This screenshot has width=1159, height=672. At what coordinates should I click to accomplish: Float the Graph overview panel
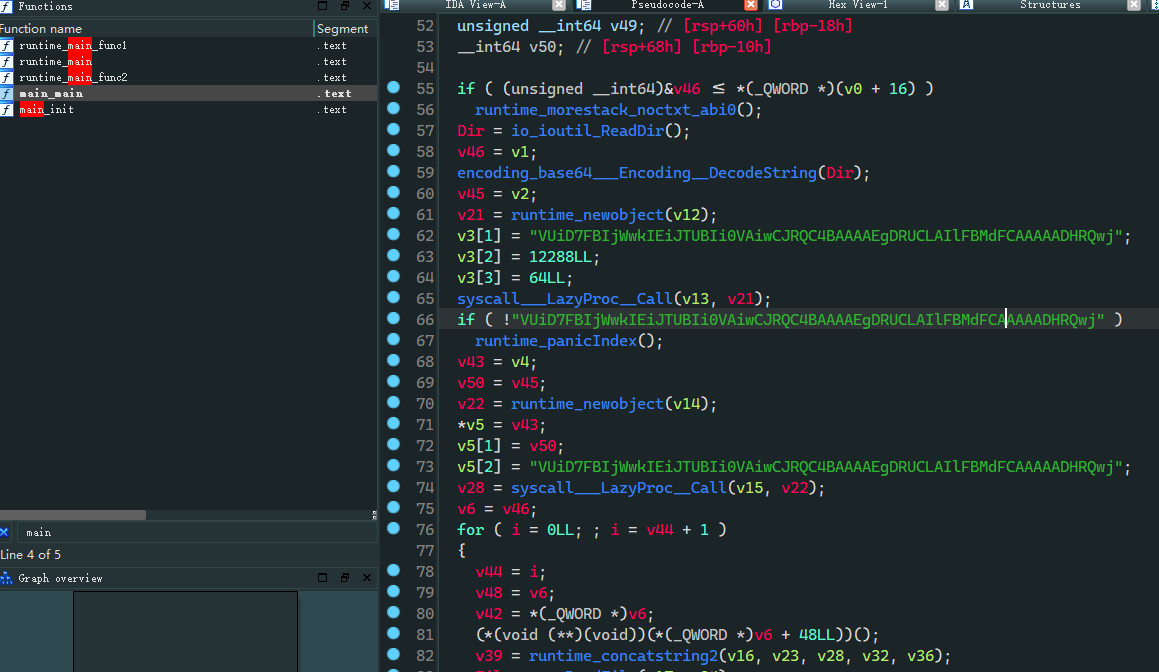(x=344, y=578)
